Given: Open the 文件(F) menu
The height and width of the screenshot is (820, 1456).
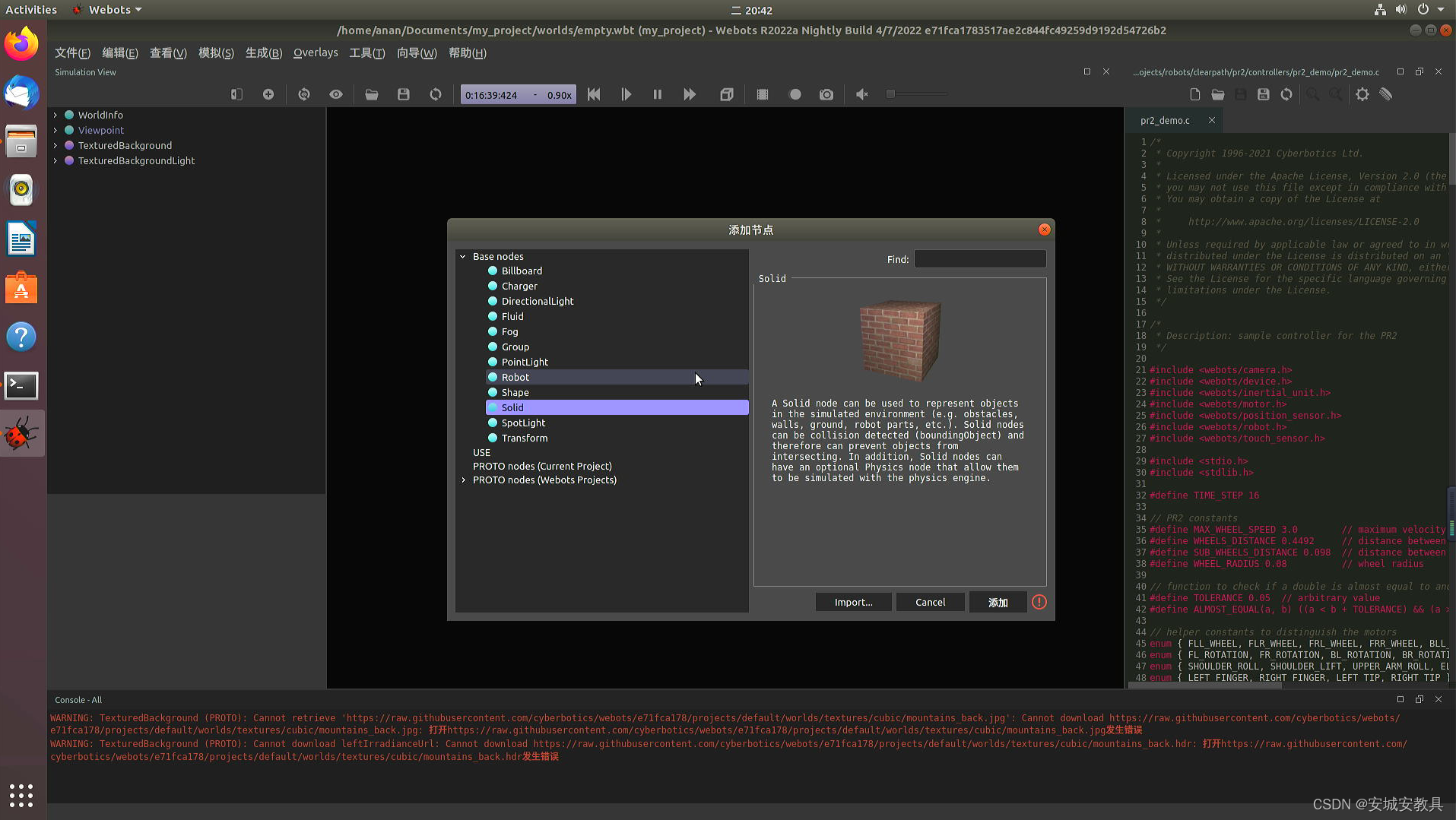Looking at the screenshot, I should [72, 52].
